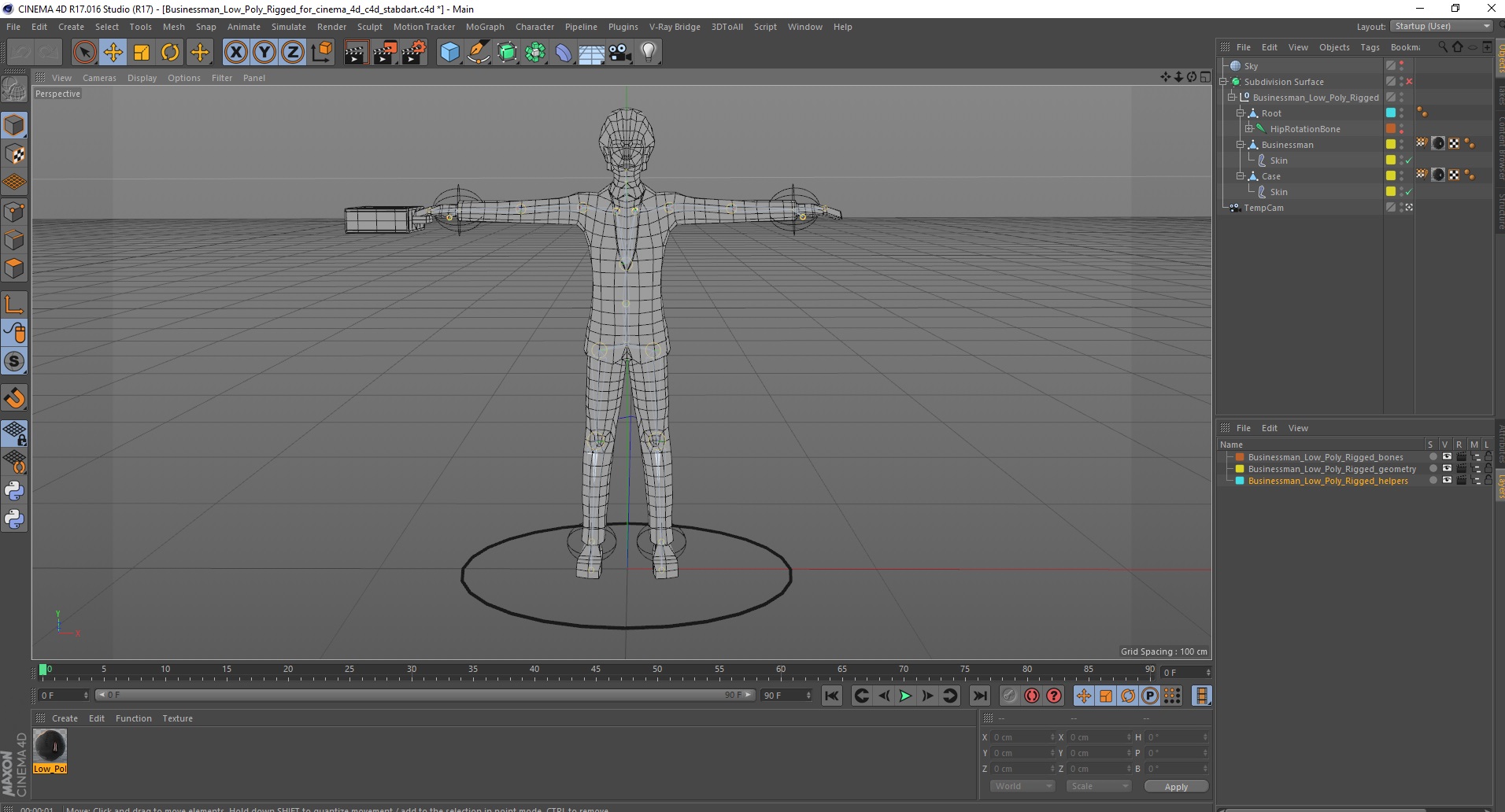
Task: Activate the Move tool in toolbar
Action: tap(113, 53)
